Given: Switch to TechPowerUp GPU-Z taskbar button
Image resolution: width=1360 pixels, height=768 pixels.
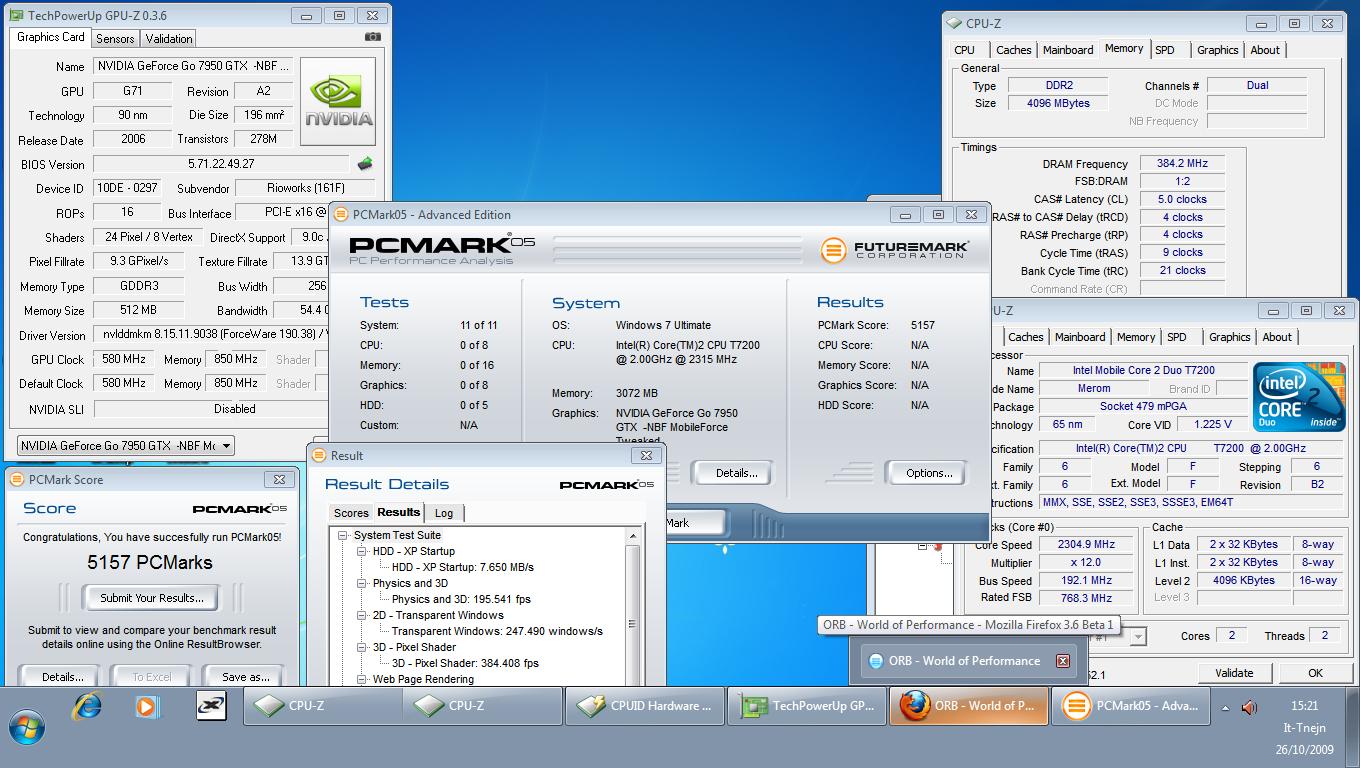Looking at the screenshot, I should pos(807,706).
